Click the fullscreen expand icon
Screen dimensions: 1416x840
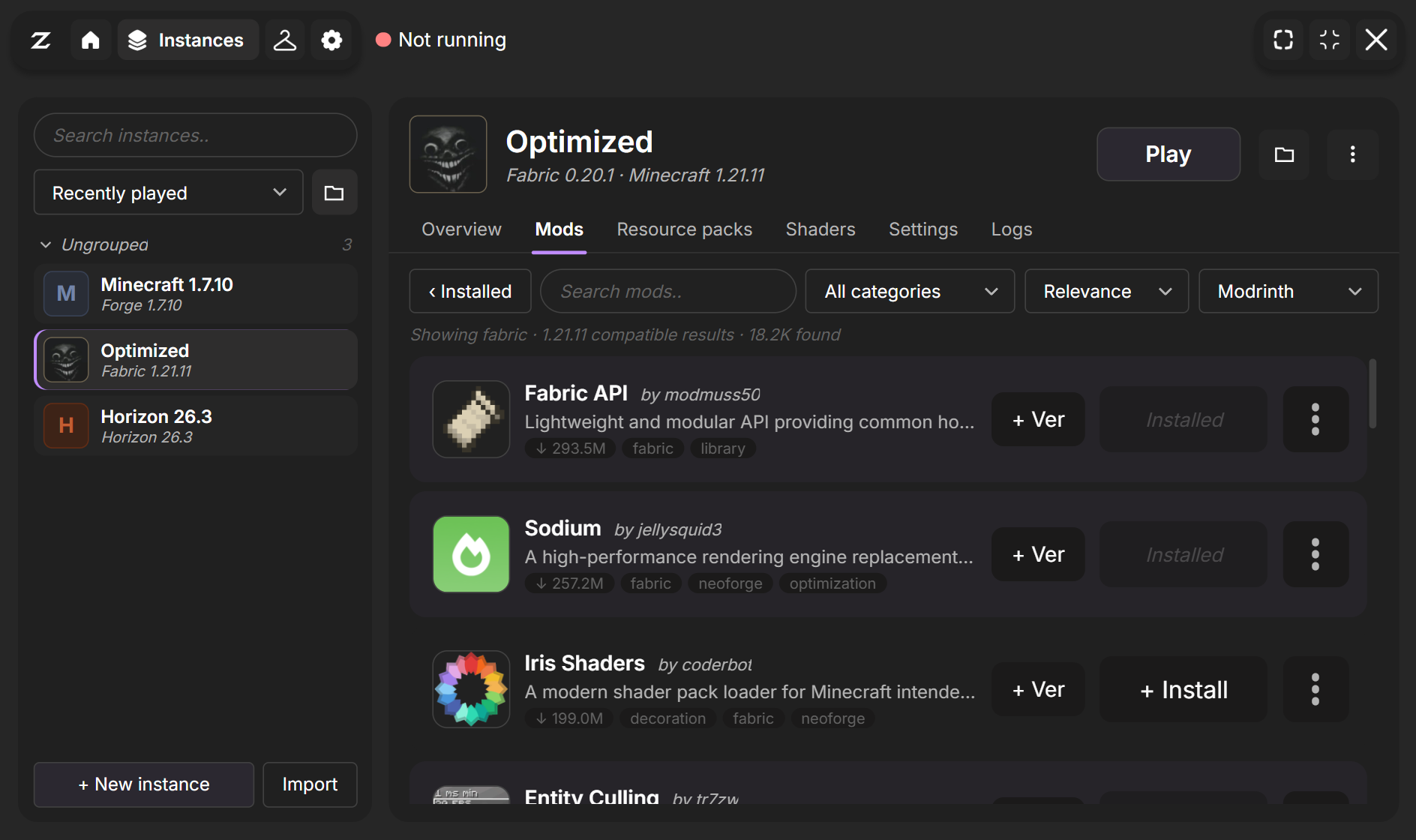[1283, 40]
